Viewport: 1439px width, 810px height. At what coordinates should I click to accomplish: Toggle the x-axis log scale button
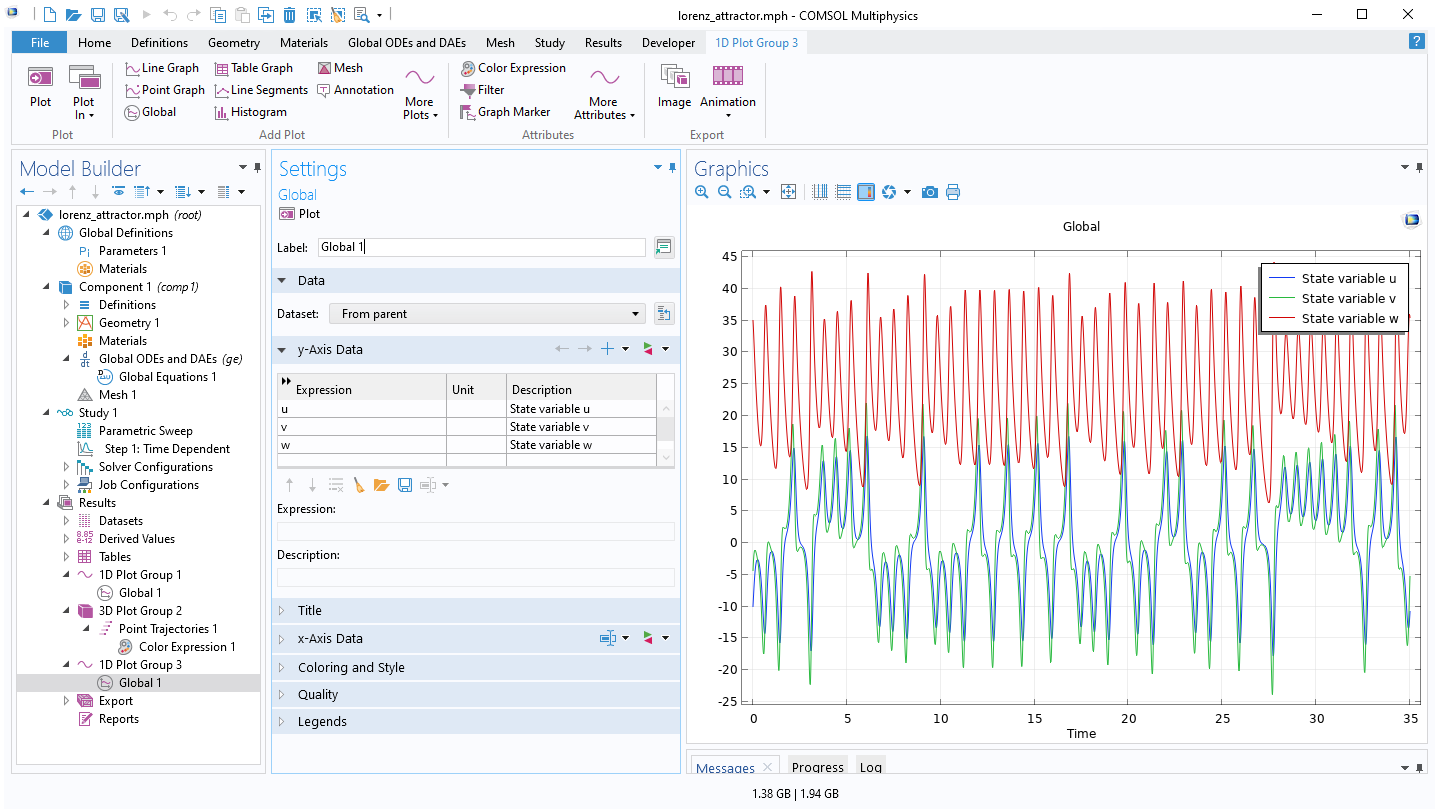(x=820, y=192)
